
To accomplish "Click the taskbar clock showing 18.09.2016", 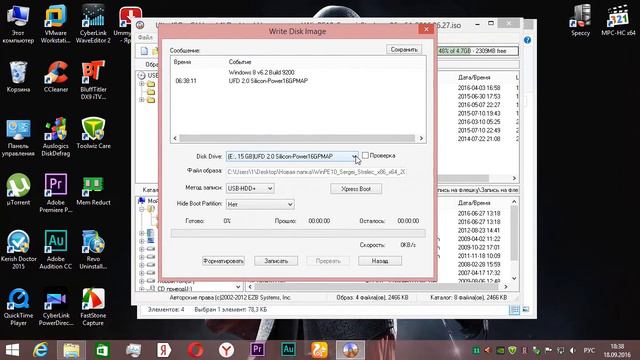I will (x=617, y=351).
